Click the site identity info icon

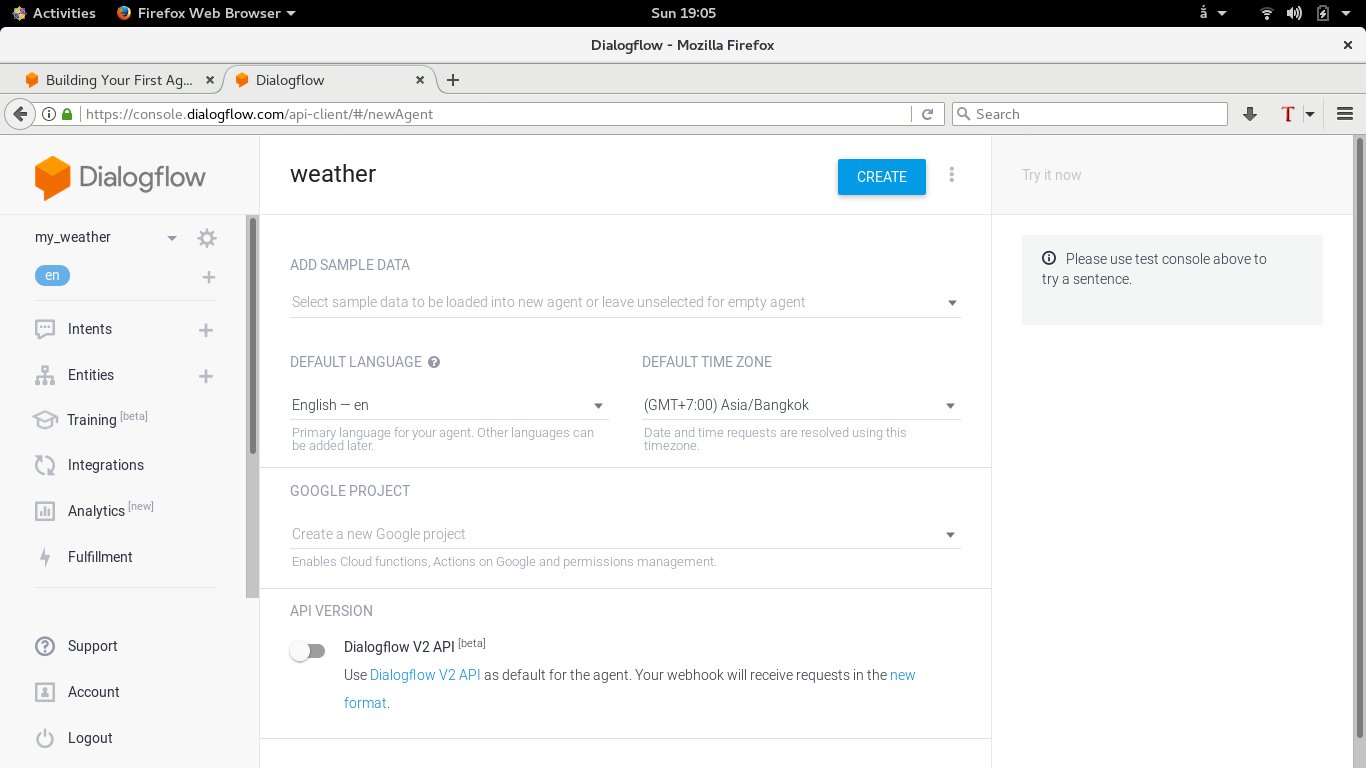49,114
